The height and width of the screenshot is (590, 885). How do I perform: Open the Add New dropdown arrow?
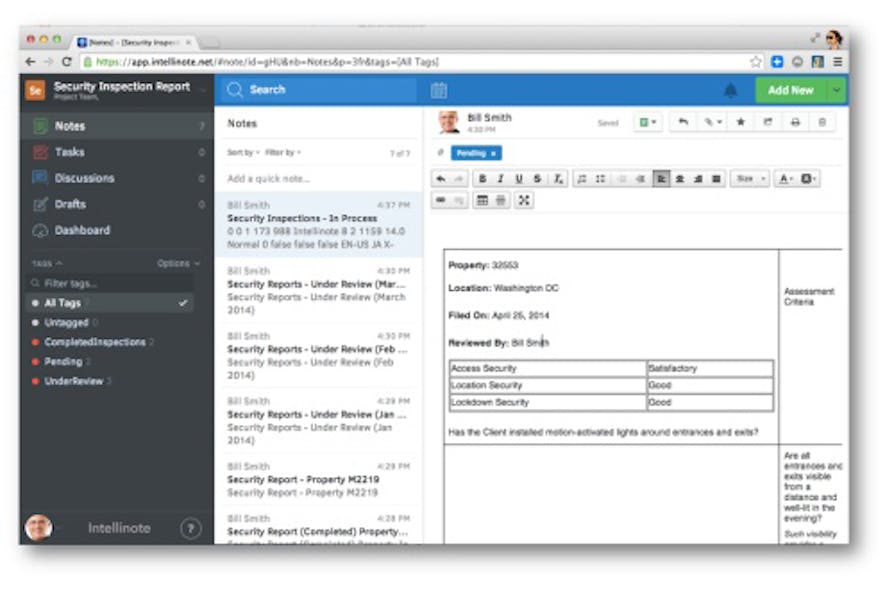836,90
